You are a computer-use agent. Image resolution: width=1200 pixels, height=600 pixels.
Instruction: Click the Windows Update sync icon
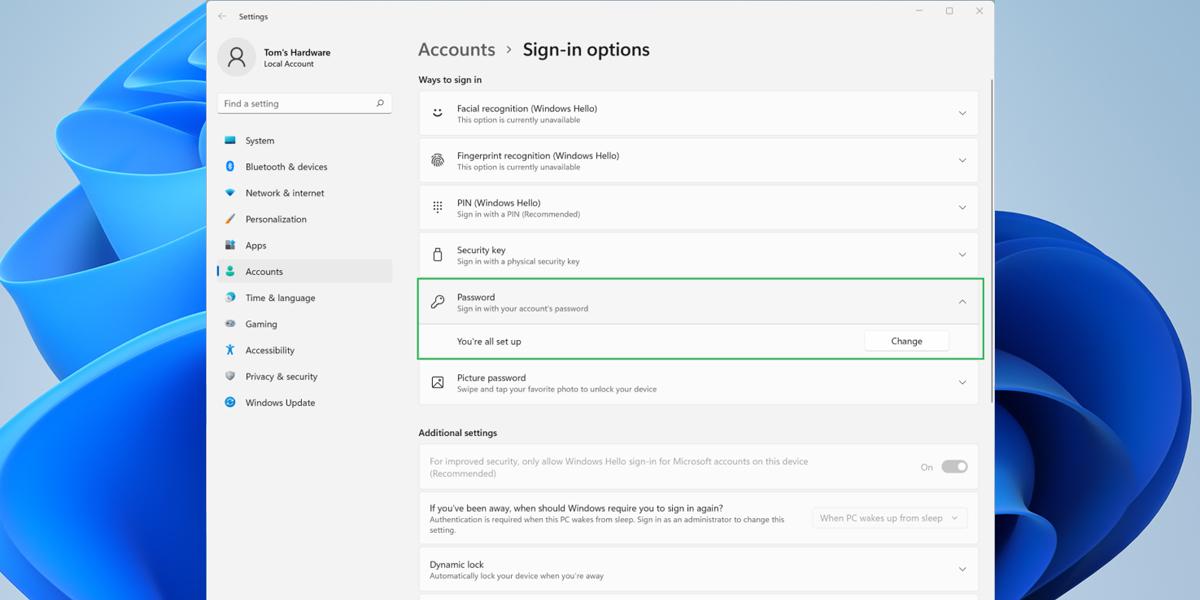coord(230,402)
